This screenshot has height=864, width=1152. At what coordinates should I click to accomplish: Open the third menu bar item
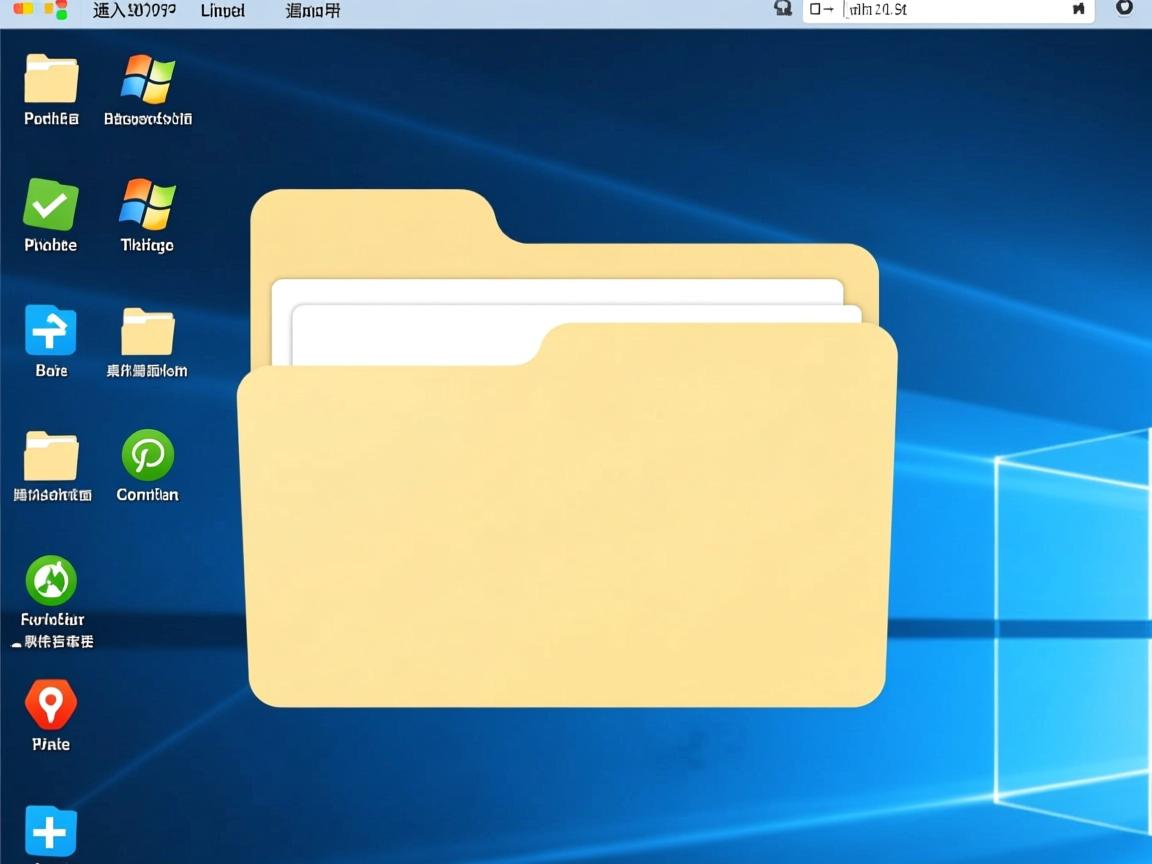coord(312,11)
